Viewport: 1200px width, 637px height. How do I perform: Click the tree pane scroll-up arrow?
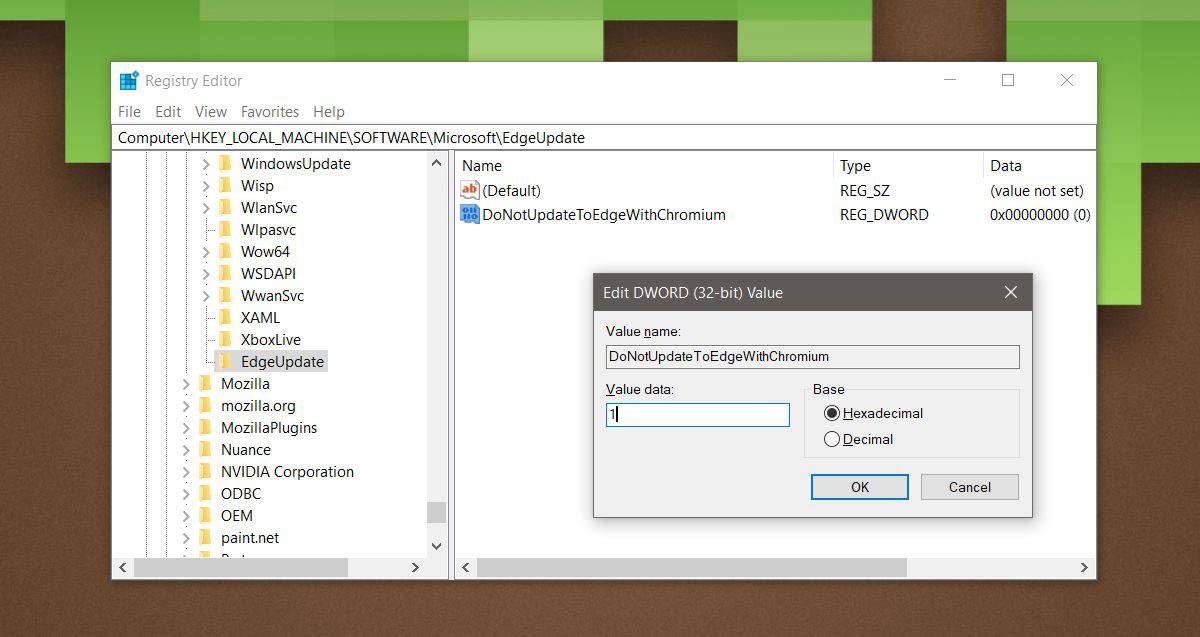point(437,163)
